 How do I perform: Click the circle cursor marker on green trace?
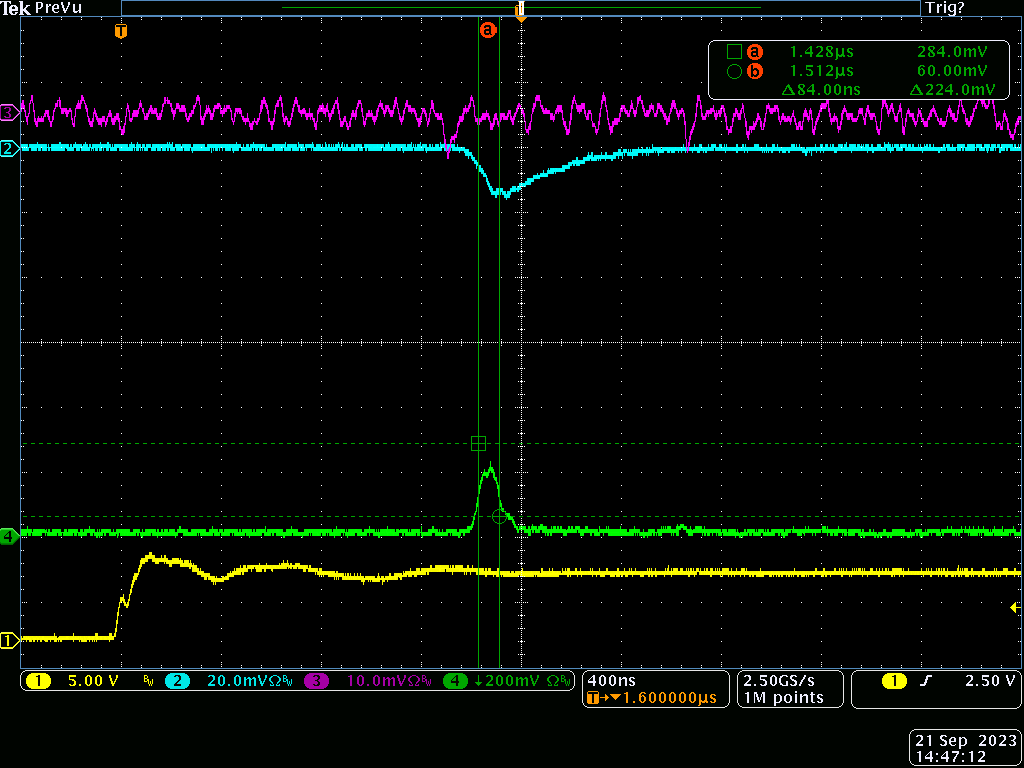(x=499, y=516)
